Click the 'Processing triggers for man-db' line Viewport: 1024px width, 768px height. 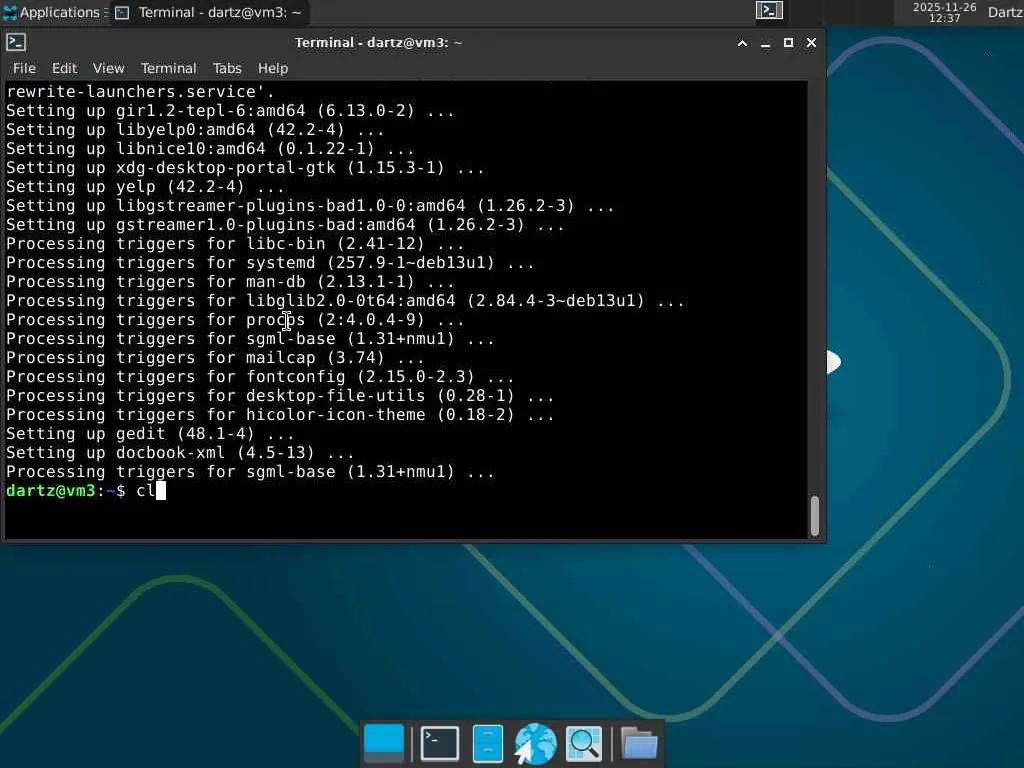tap(230, 281)
